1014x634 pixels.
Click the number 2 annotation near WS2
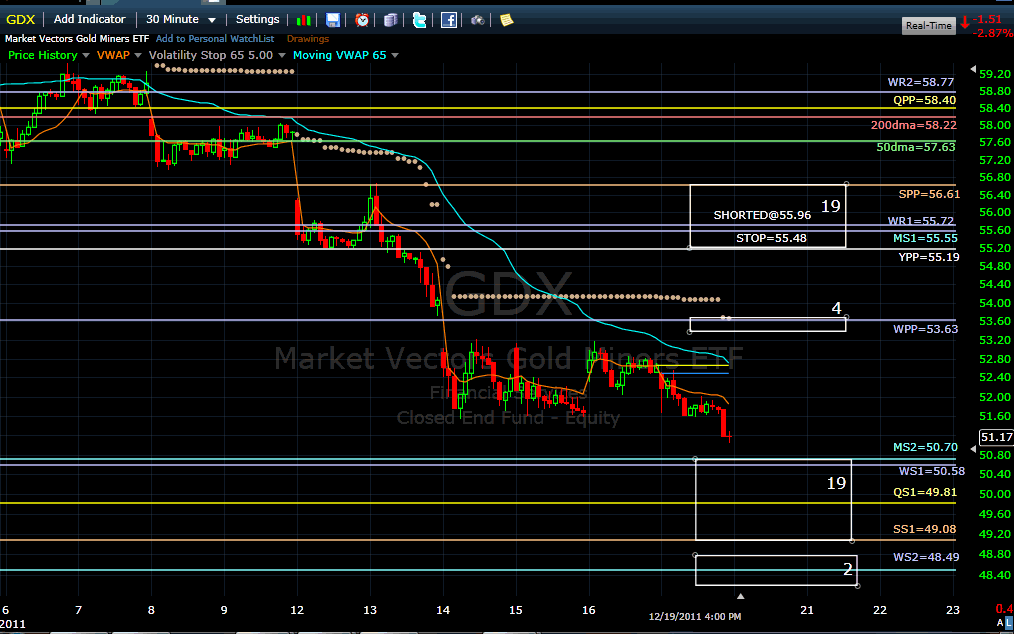tap(848, 569)
